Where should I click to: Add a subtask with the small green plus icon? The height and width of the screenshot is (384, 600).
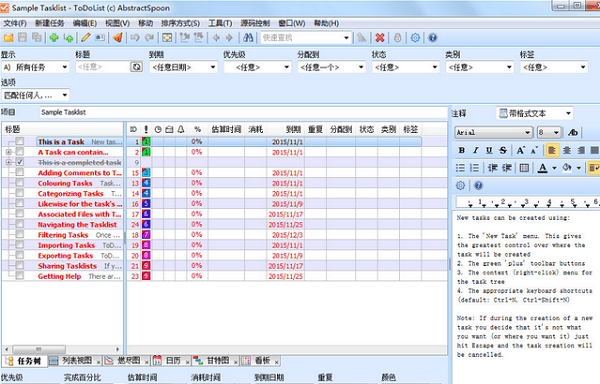68,37
